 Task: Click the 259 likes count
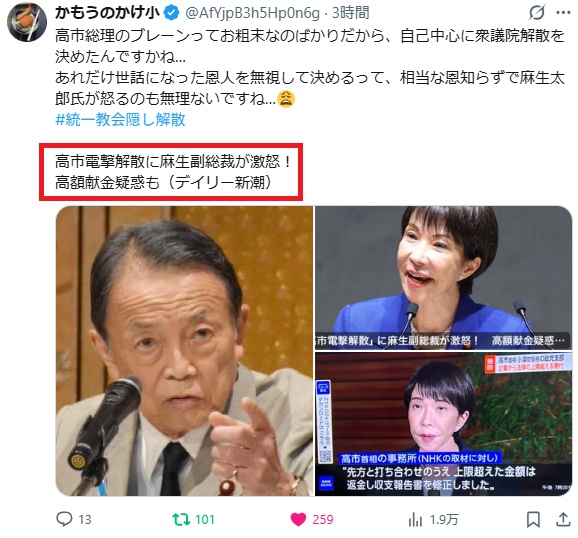(x=323, y=520)
